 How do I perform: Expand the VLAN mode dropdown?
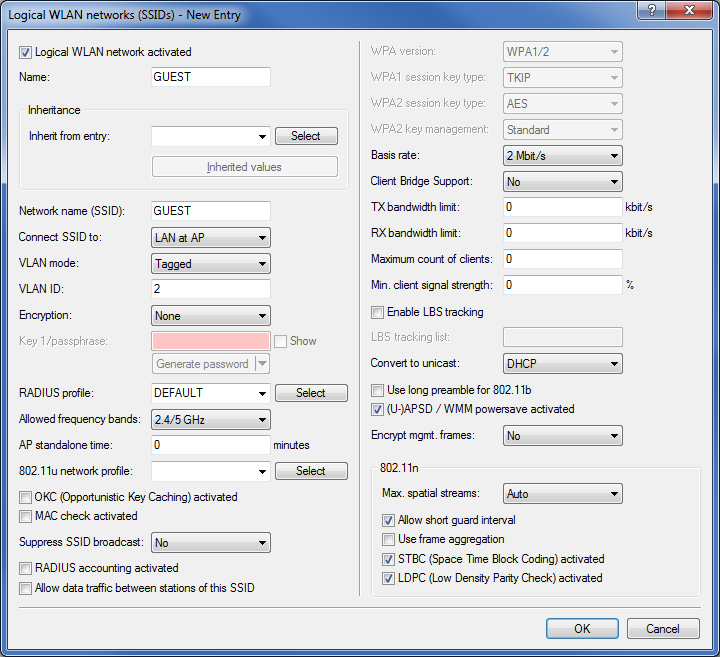pyautogui.click(x=211, y=264)
